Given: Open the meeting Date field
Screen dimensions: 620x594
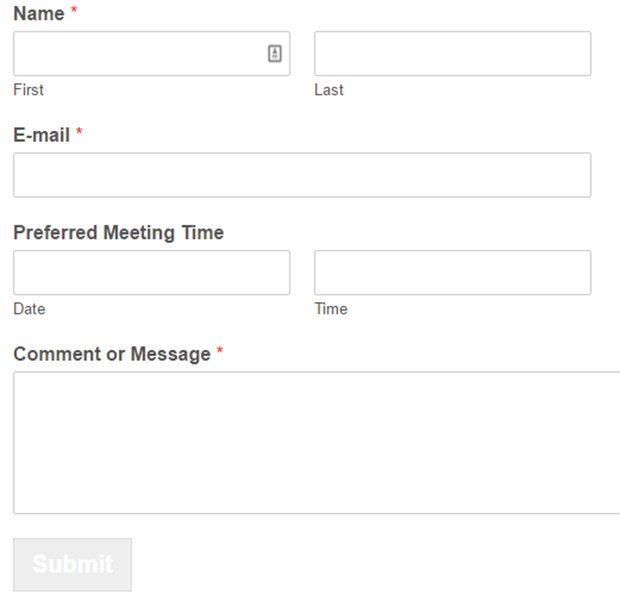Looking at the screenshot, I should 151,272.
